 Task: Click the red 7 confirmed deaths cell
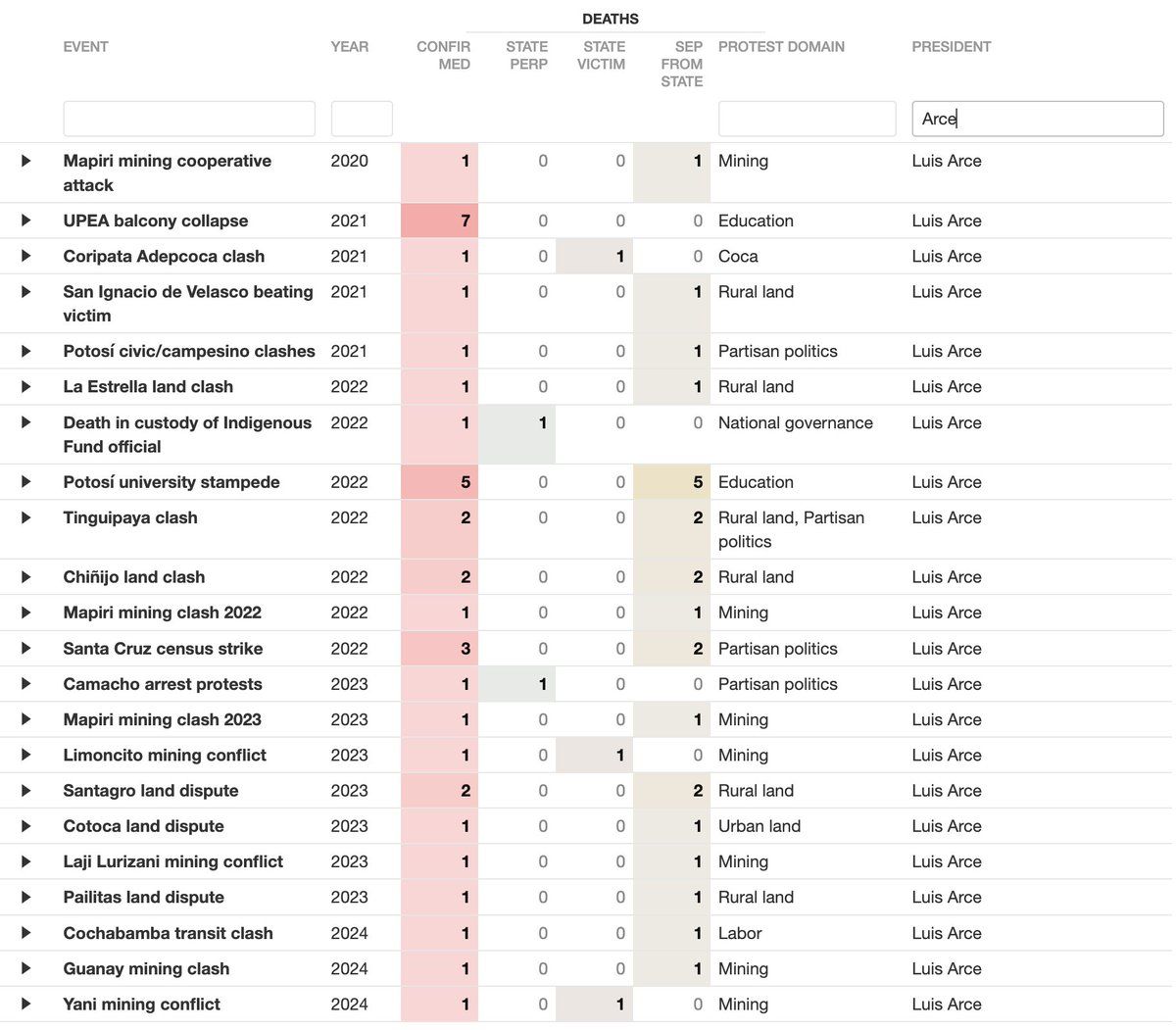click(440, 221)
